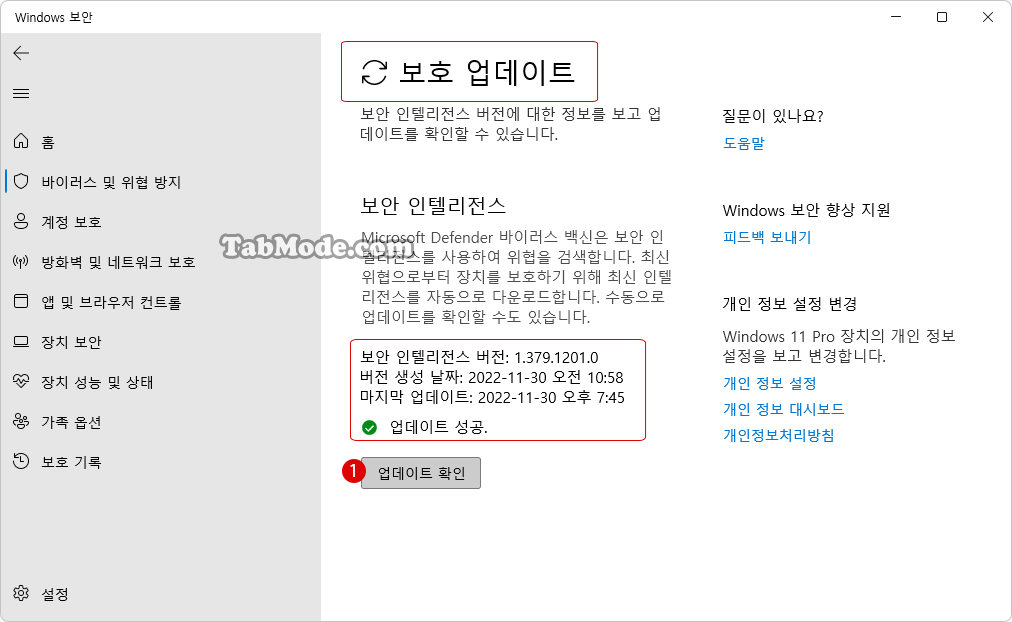Open 개인 정보 대시보드 link
The image size is (1012, 622).
pyautogui.click(x=784, y=409)
